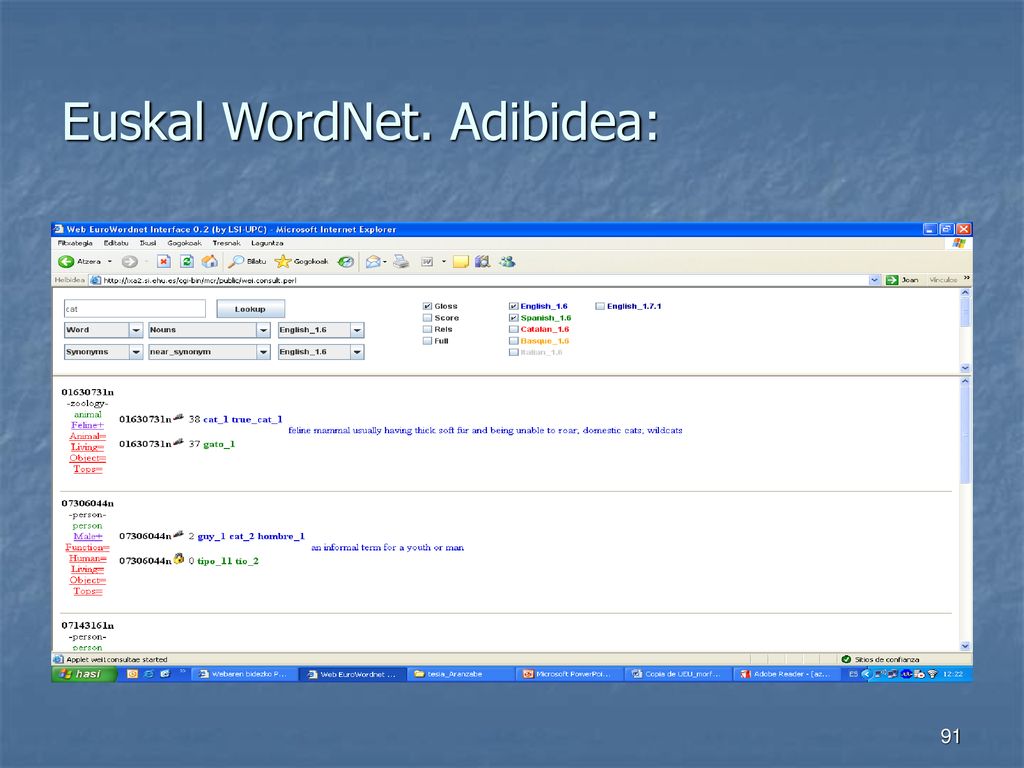This screenshot has height=768, width=1024.
Task: Click the messenger people icon
Action: pos(507,262)
